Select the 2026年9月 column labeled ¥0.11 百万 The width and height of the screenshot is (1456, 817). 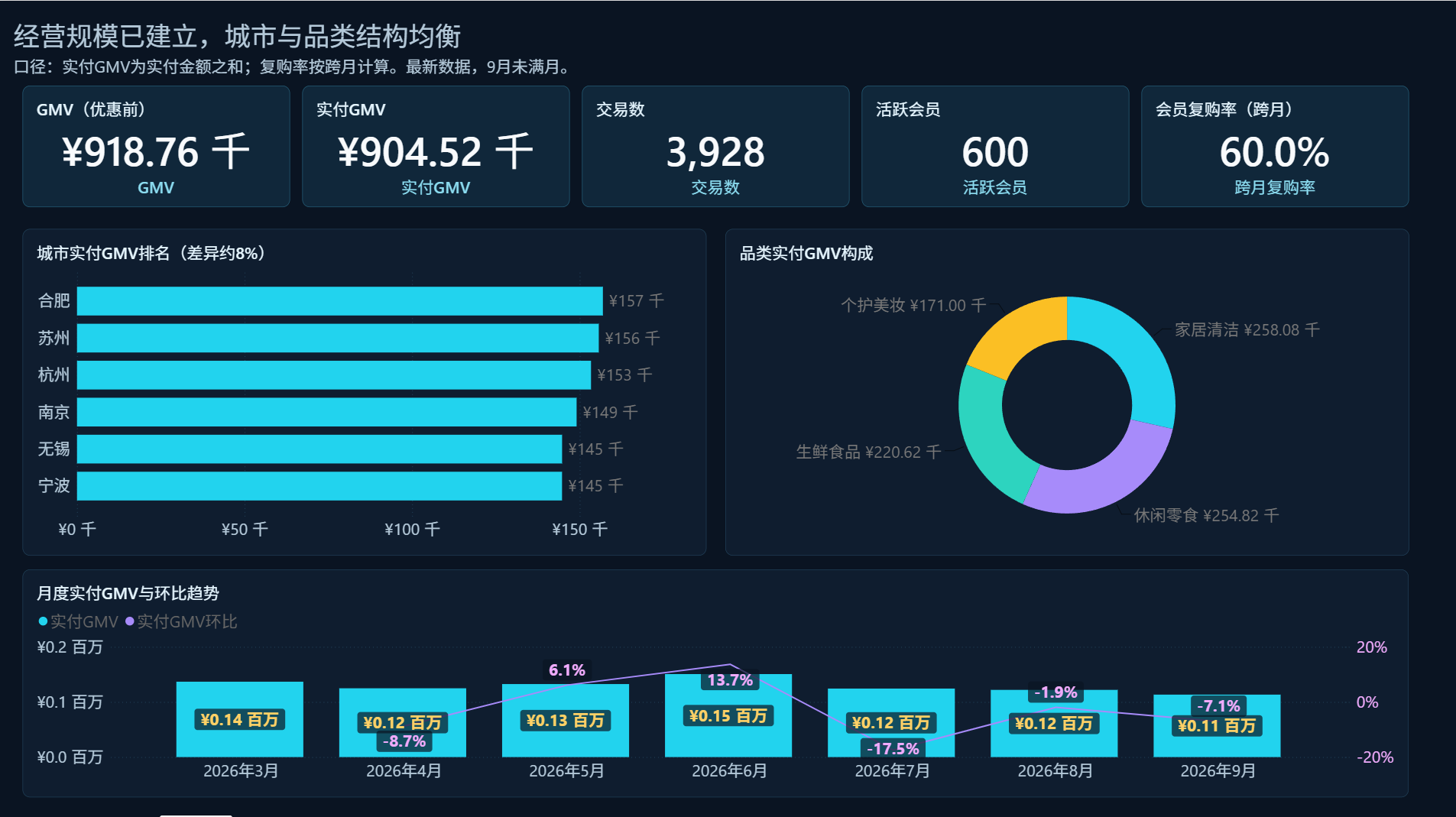click(x=1217, y=726)
